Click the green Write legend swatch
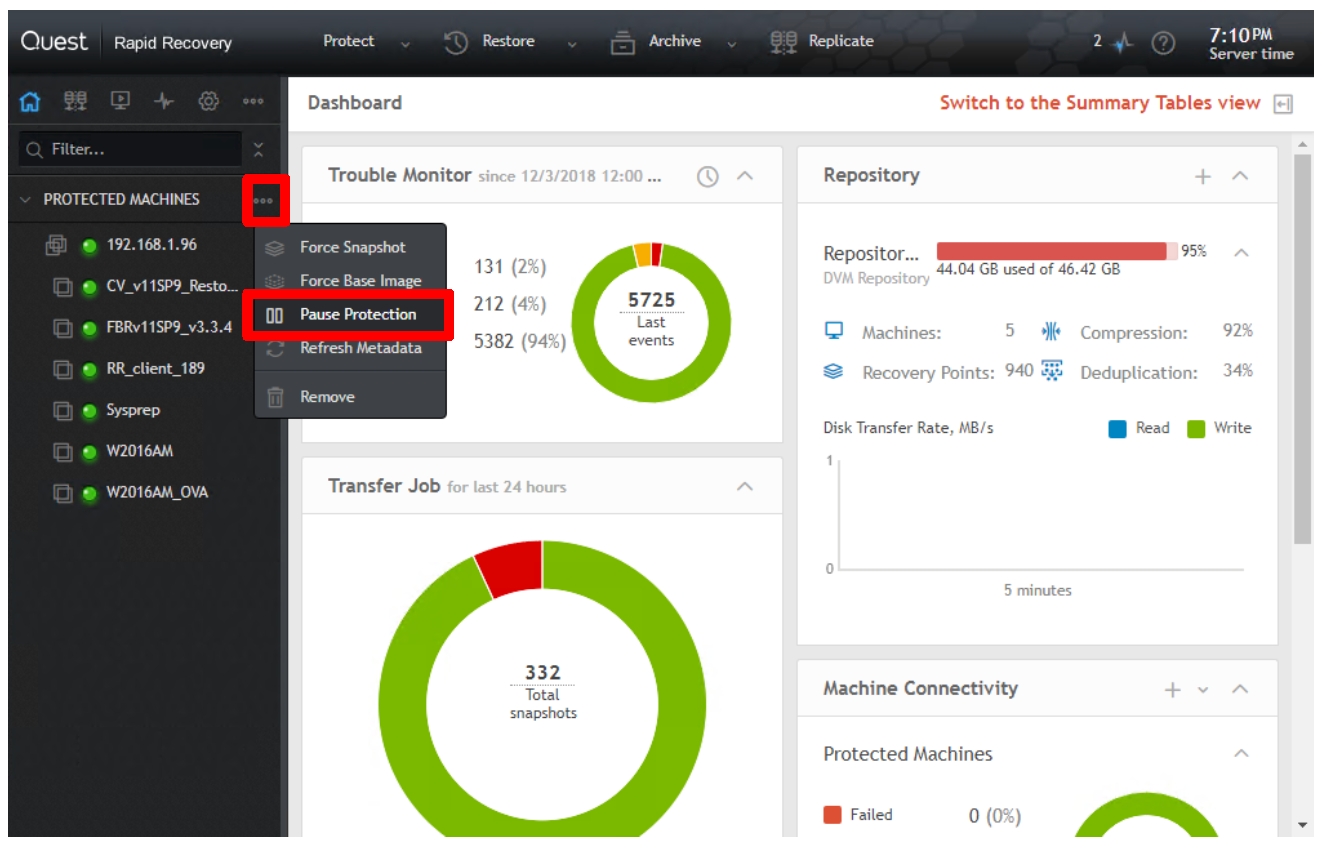Screen dimensions: 1324x852 click(x=1196, y=429)
